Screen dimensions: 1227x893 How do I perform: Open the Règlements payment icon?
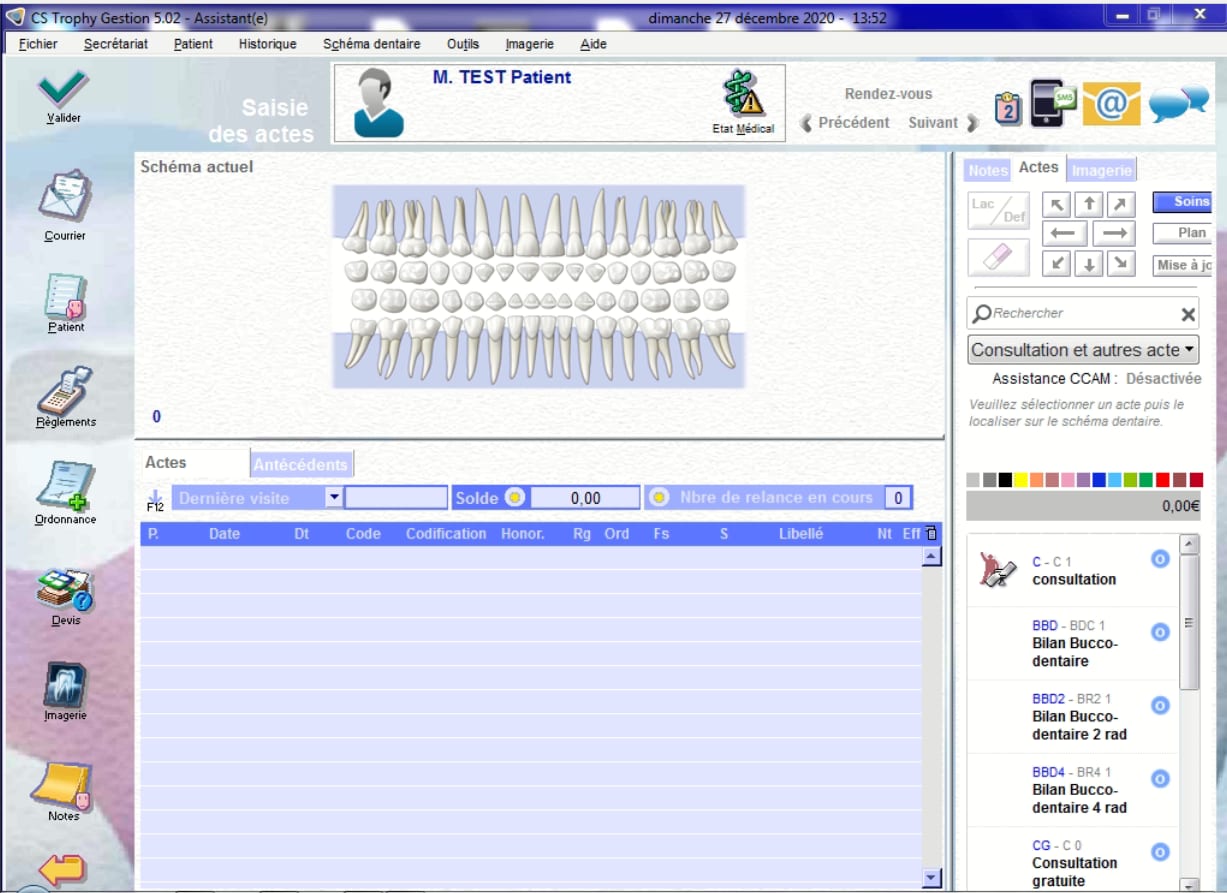65,390
